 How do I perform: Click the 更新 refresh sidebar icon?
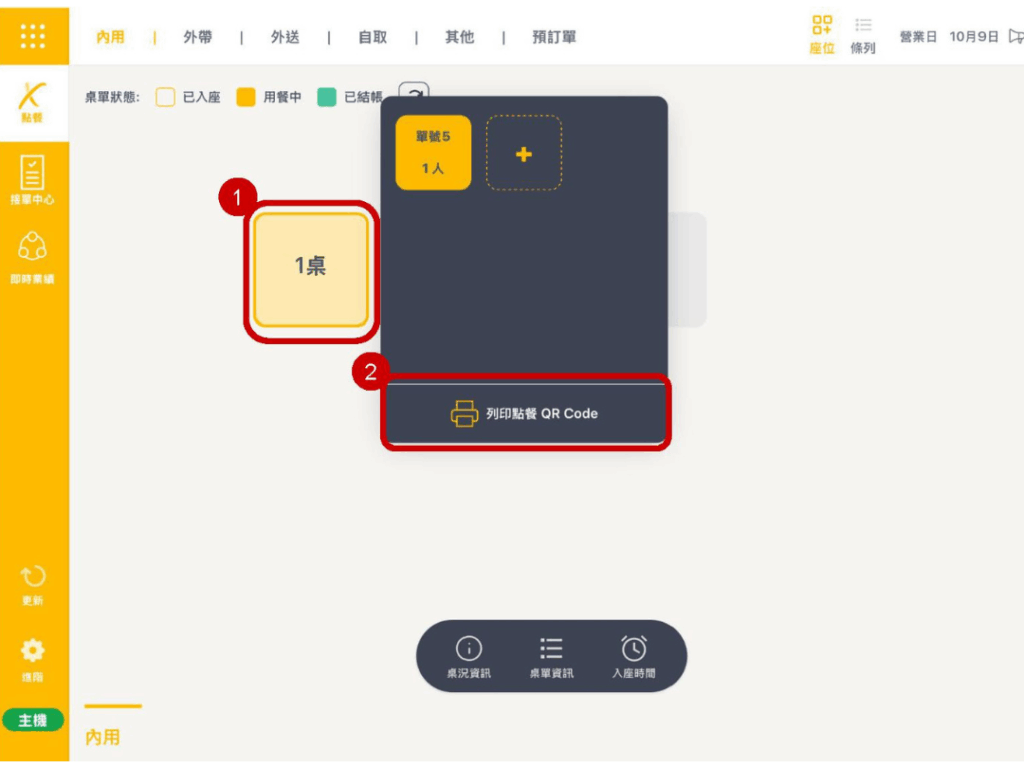[x=32, y=585]
